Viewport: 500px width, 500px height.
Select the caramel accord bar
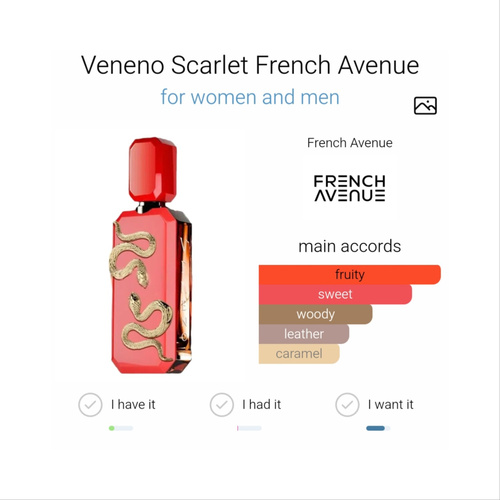(x=299, y=354)
